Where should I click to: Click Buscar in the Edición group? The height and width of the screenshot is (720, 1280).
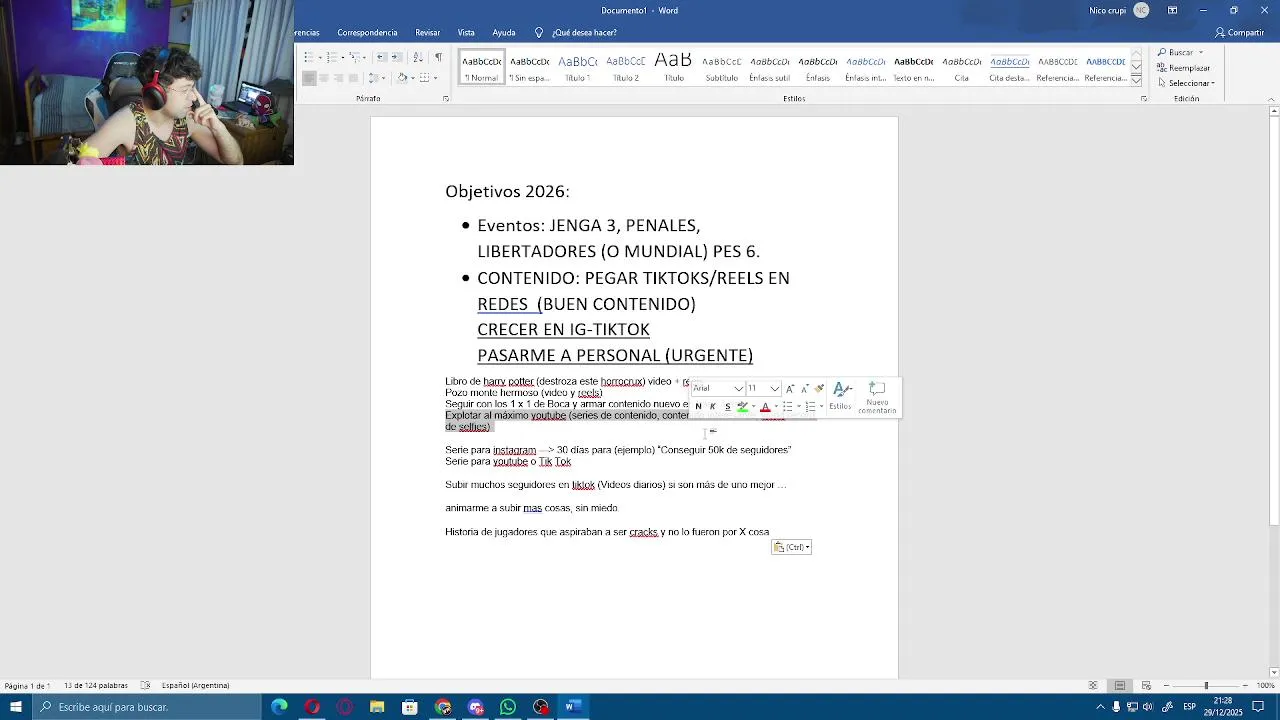click(1175, 52)
